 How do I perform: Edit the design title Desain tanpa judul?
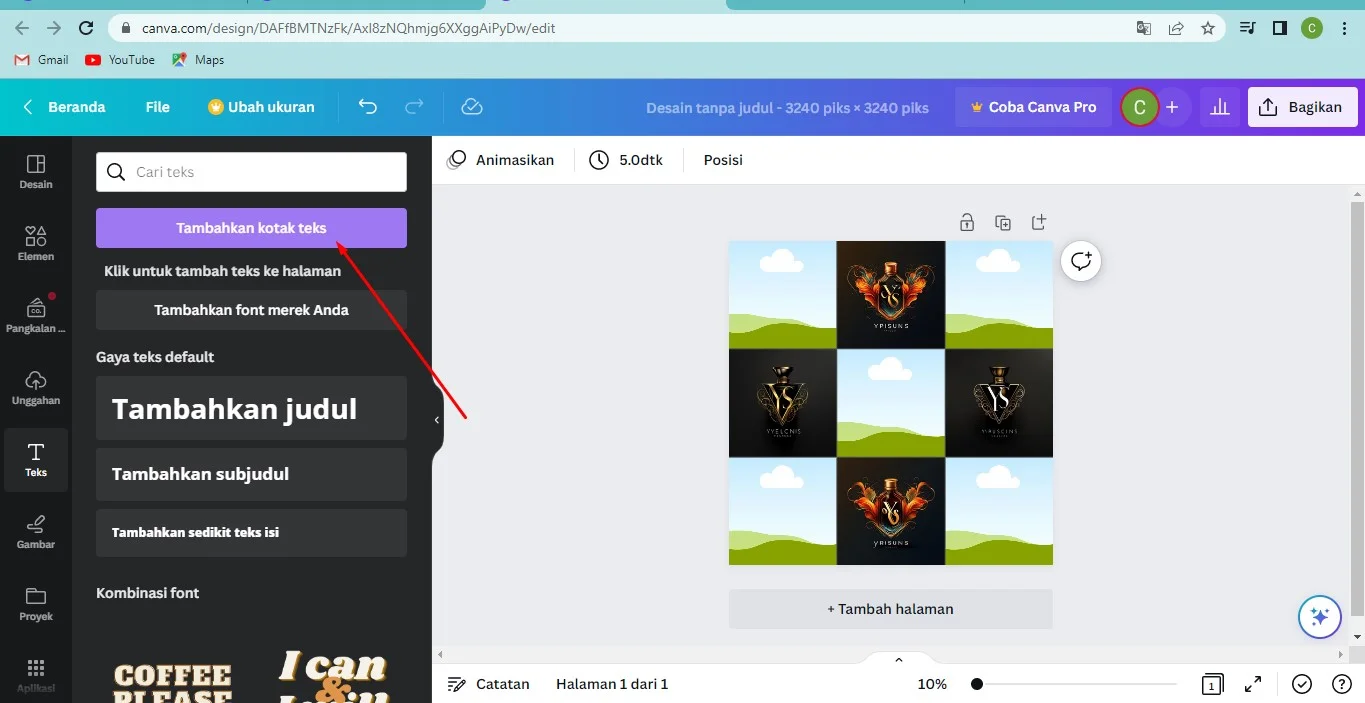pos(787,107)
